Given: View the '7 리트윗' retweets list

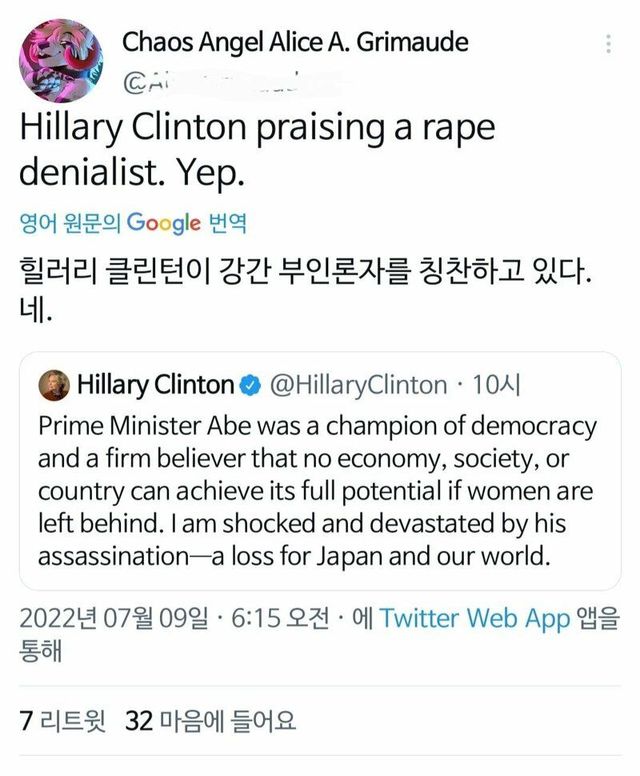Looking at the screenshot, I should (x=62, y=720).
